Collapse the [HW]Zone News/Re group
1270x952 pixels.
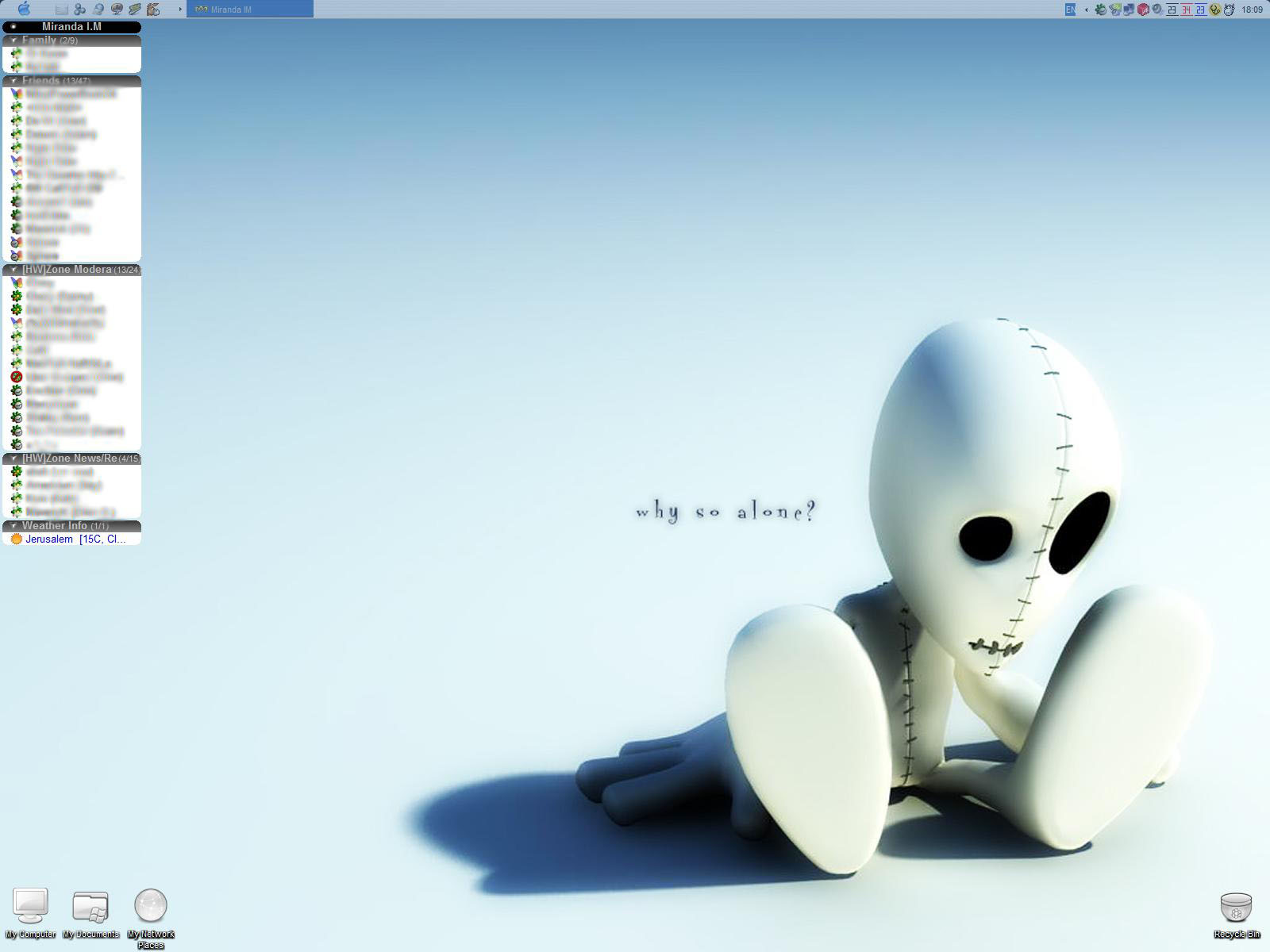pos(13,459)
